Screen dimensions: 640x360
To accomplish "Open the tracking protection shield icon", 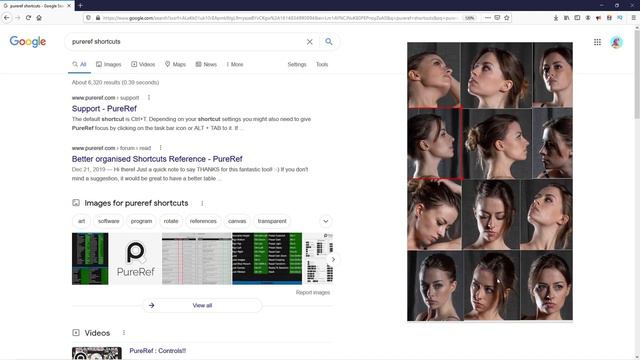I will coord(88,18).
